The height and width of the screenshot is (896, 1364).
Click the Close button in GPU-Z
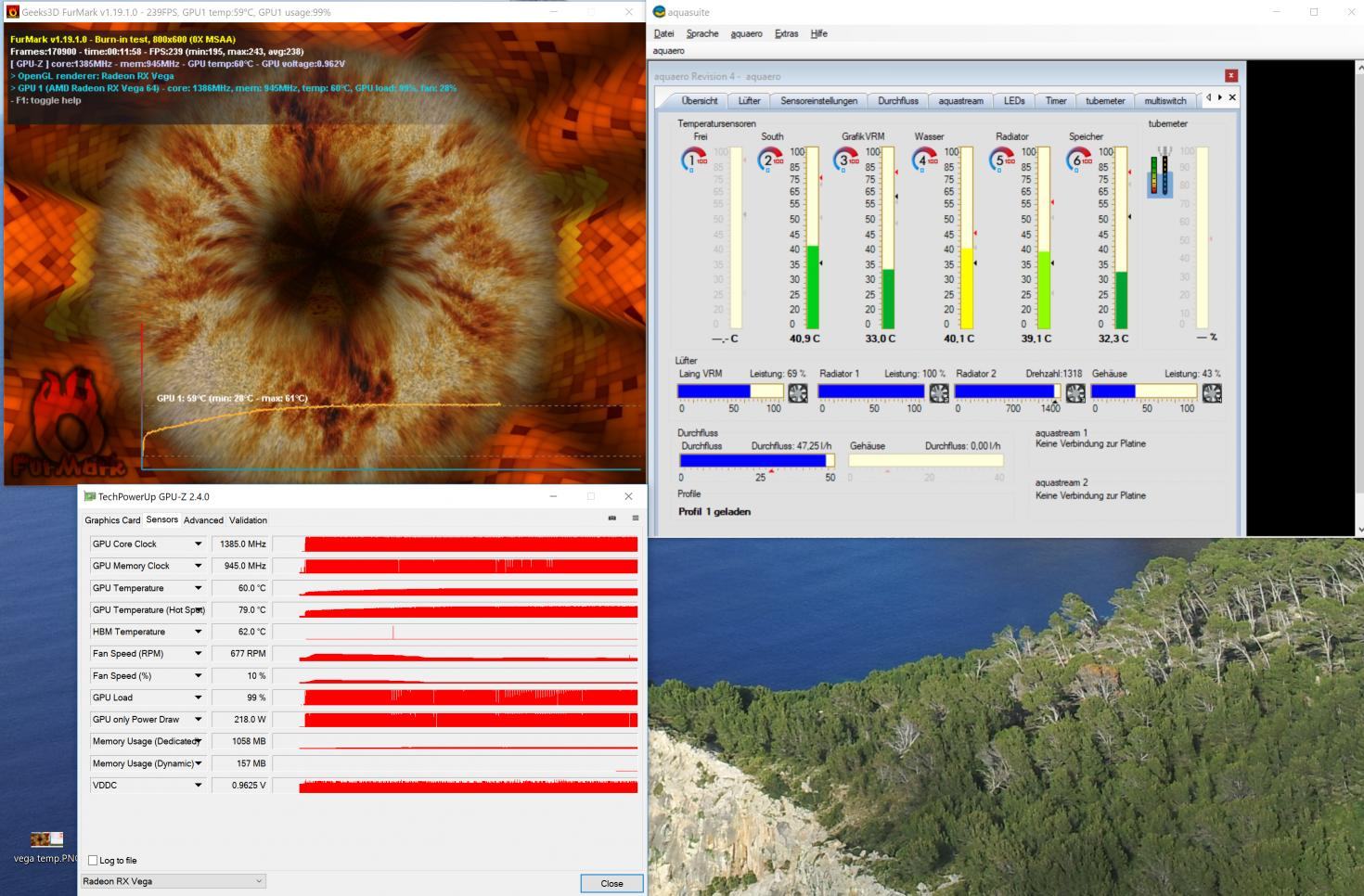click(x=611, y=883)
